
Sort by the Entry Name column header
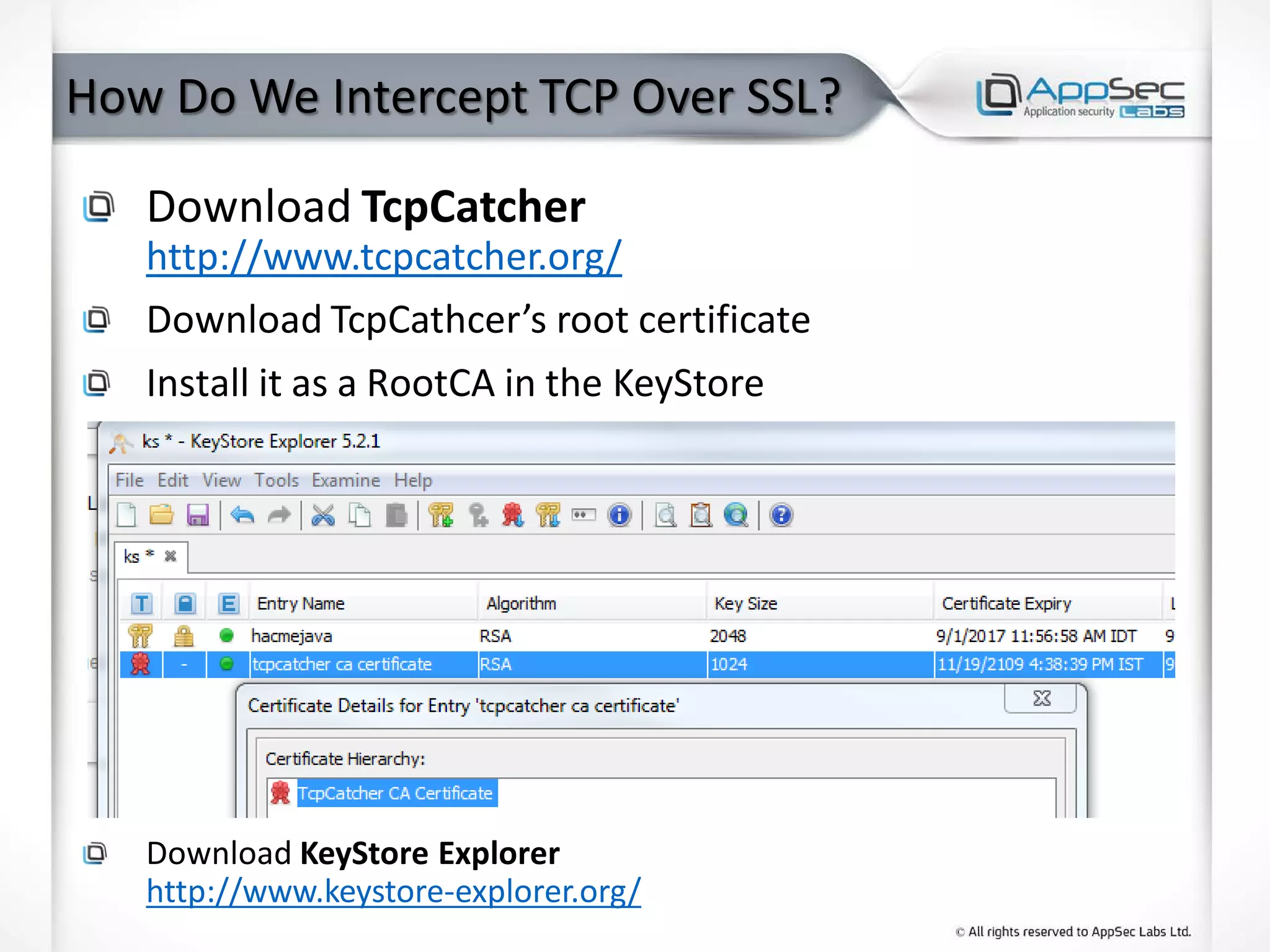coord(363,604)
